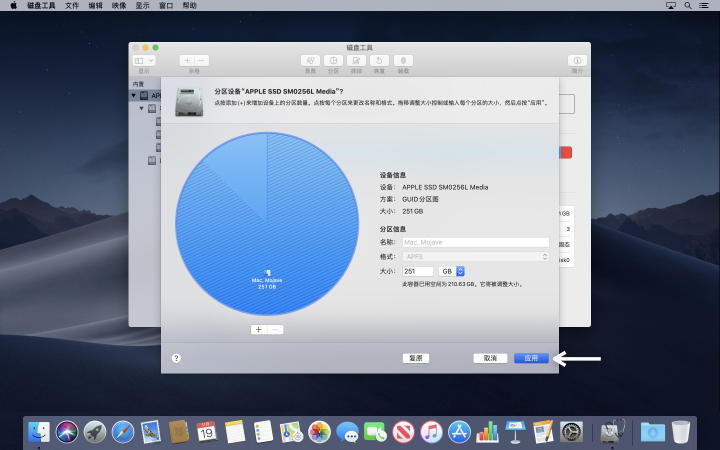Screen dimensions: 720x450
Task: Click the 抹掉 erase toolbar icon
Action: click(356, 60)
